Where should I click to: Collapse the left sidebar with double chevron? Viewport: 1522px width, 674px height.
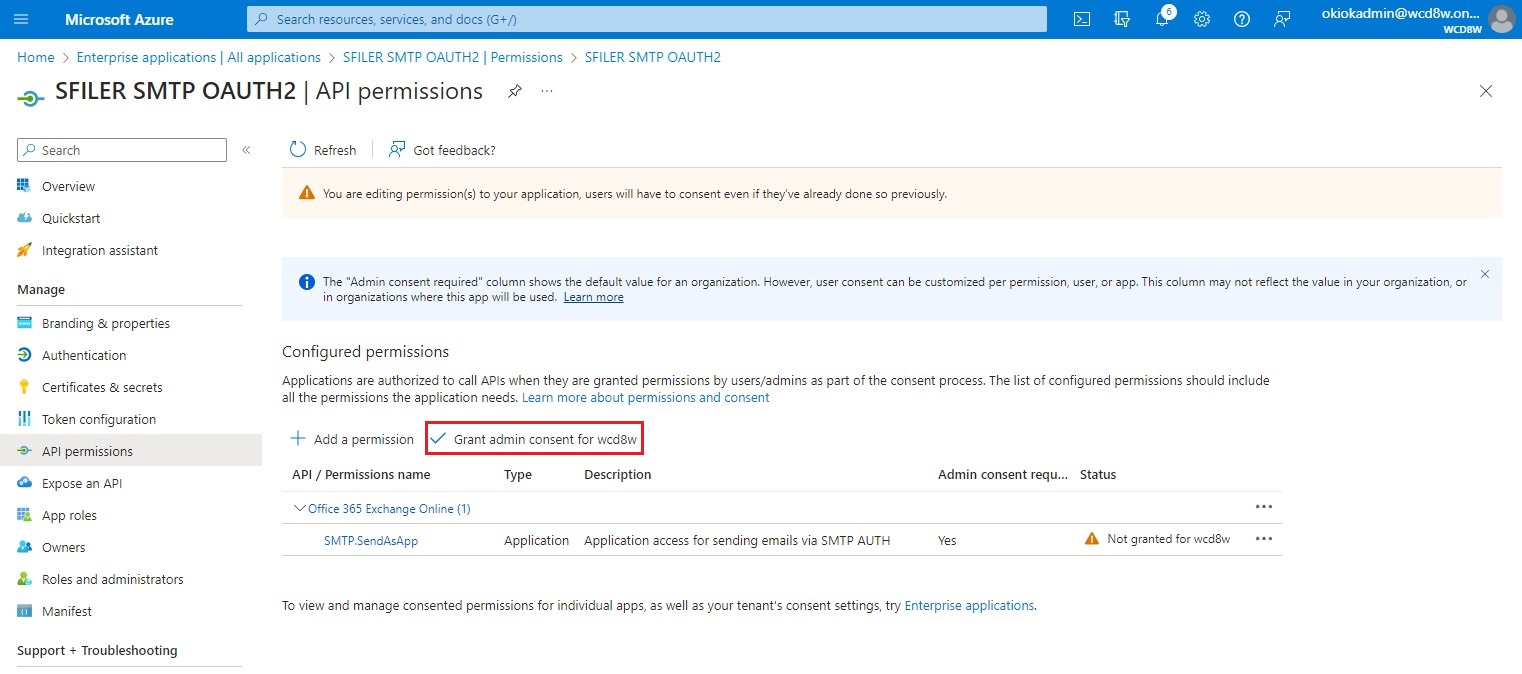(246, 150)
